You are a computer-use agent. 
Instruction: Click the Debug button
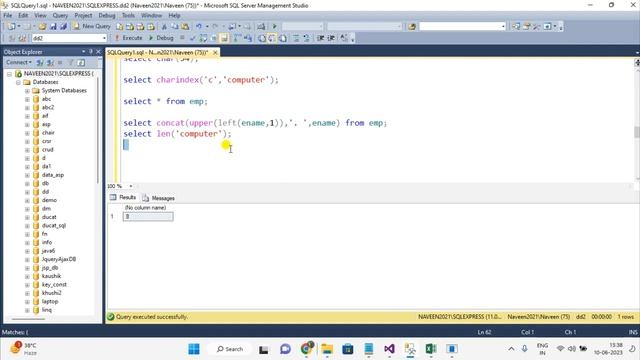(x=161, y=38)
